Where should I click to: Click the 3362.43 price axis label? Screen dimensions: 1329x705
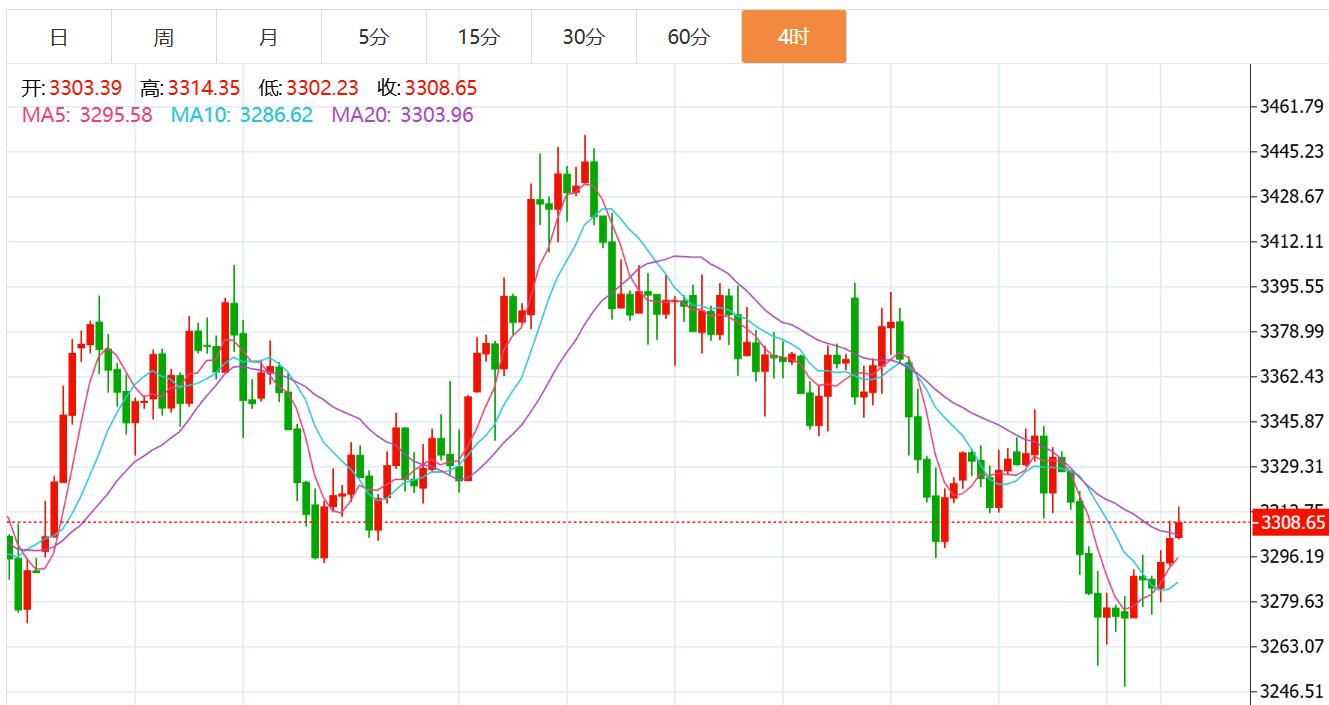pos(1293,376)
